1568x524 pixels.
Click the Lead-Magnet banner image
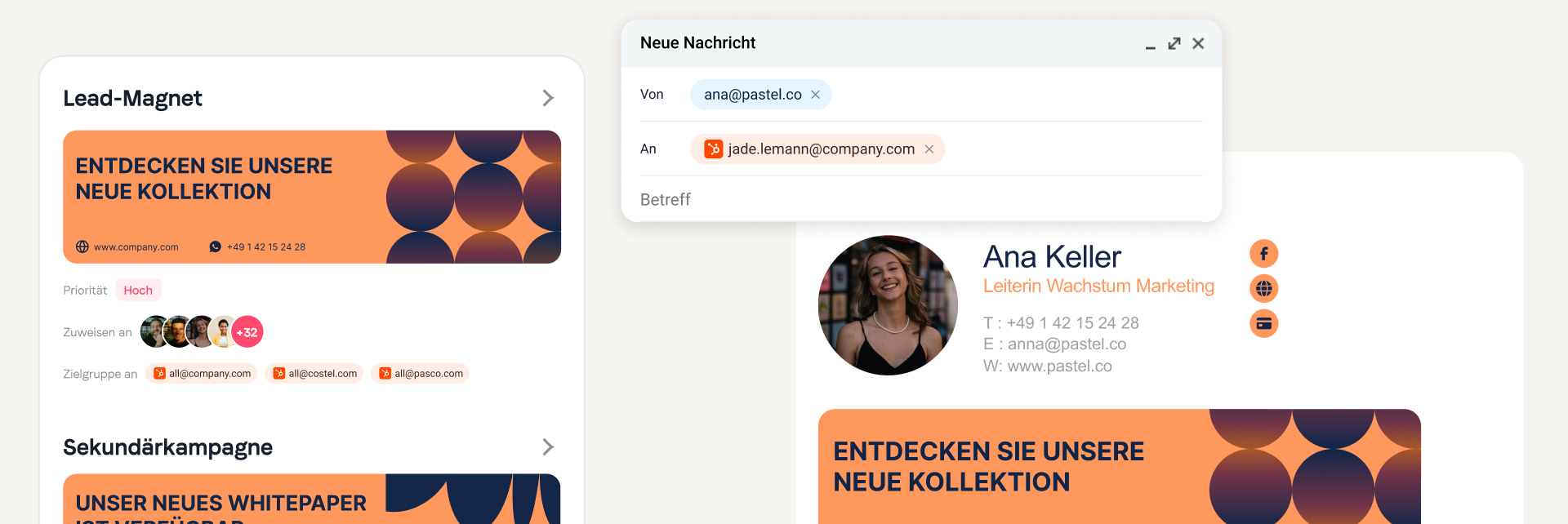[x=312, y=197]
